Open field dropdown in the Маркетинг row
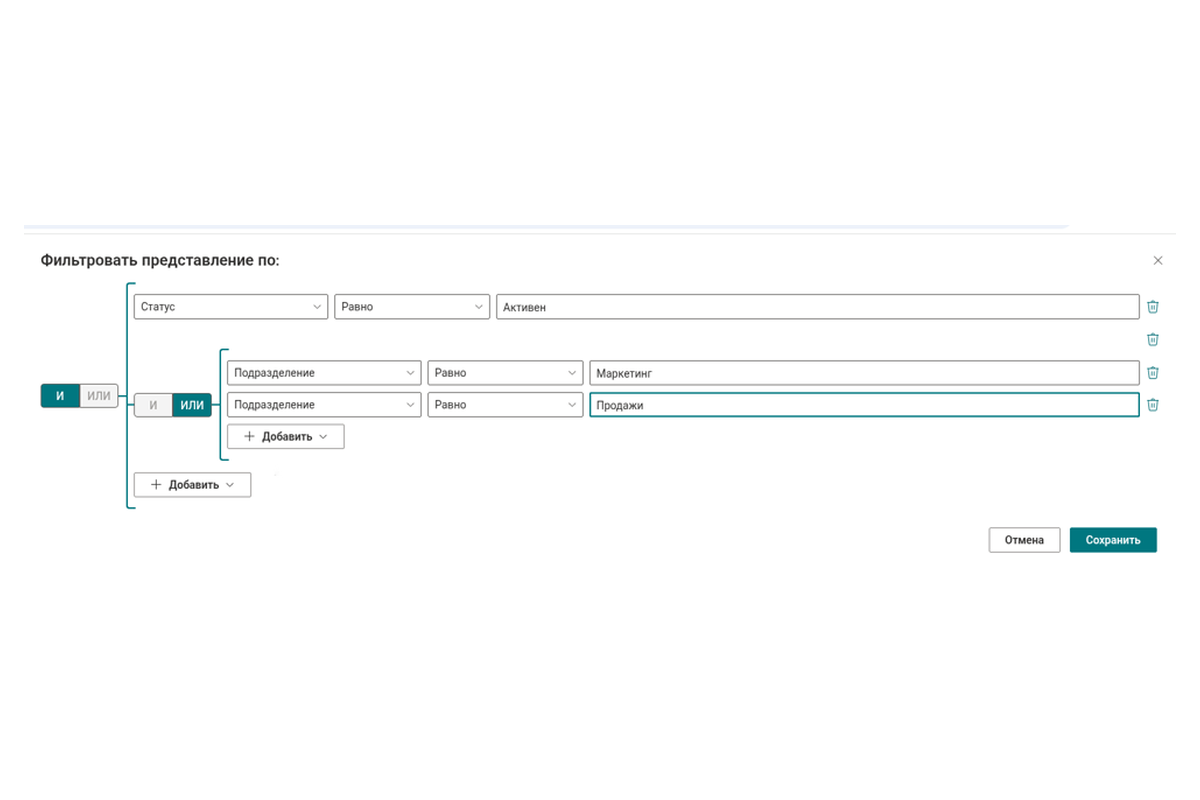The image size is (1200, 800). pyautogui.click(x=324, y=373)
